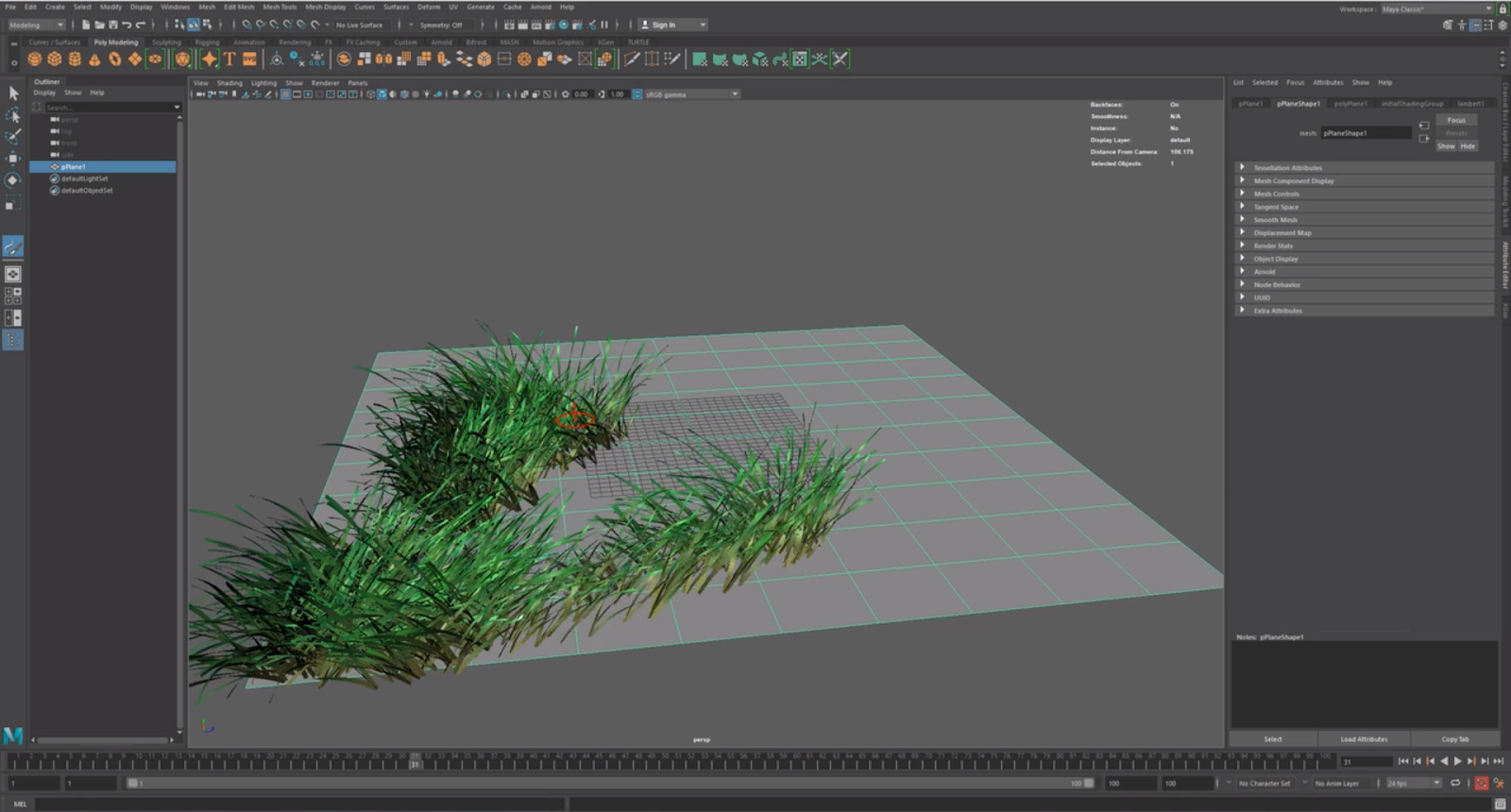The width and height of the screenshot is (1511, 812).
Task: Toggle Symmetry Off setting
Action: click(x=441, y=25)
